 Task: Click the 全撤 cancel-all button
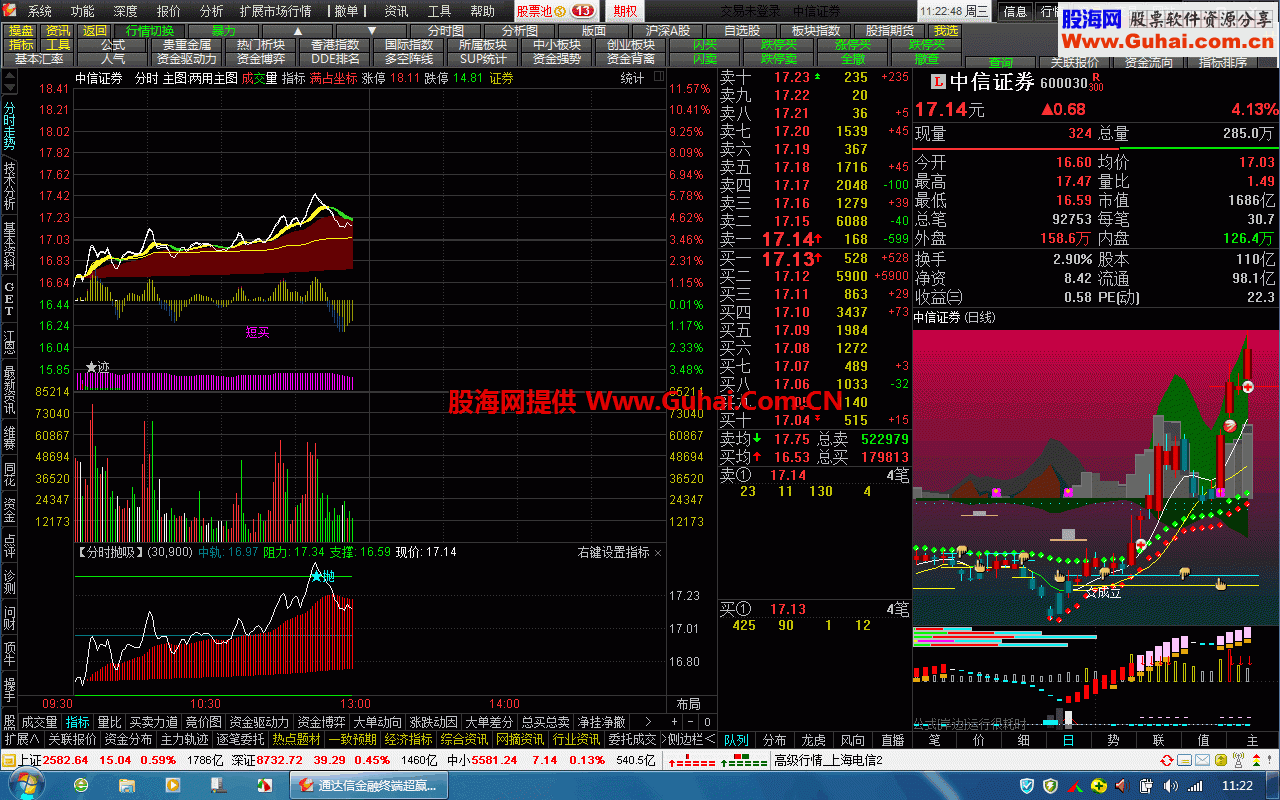(853, 59)
